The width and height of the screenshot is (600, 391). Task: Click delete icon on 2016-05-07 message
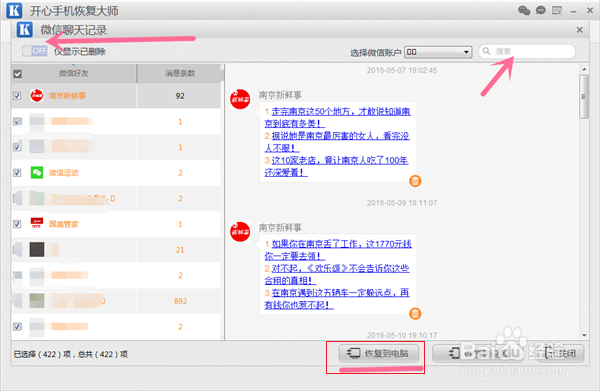[415, 181]
